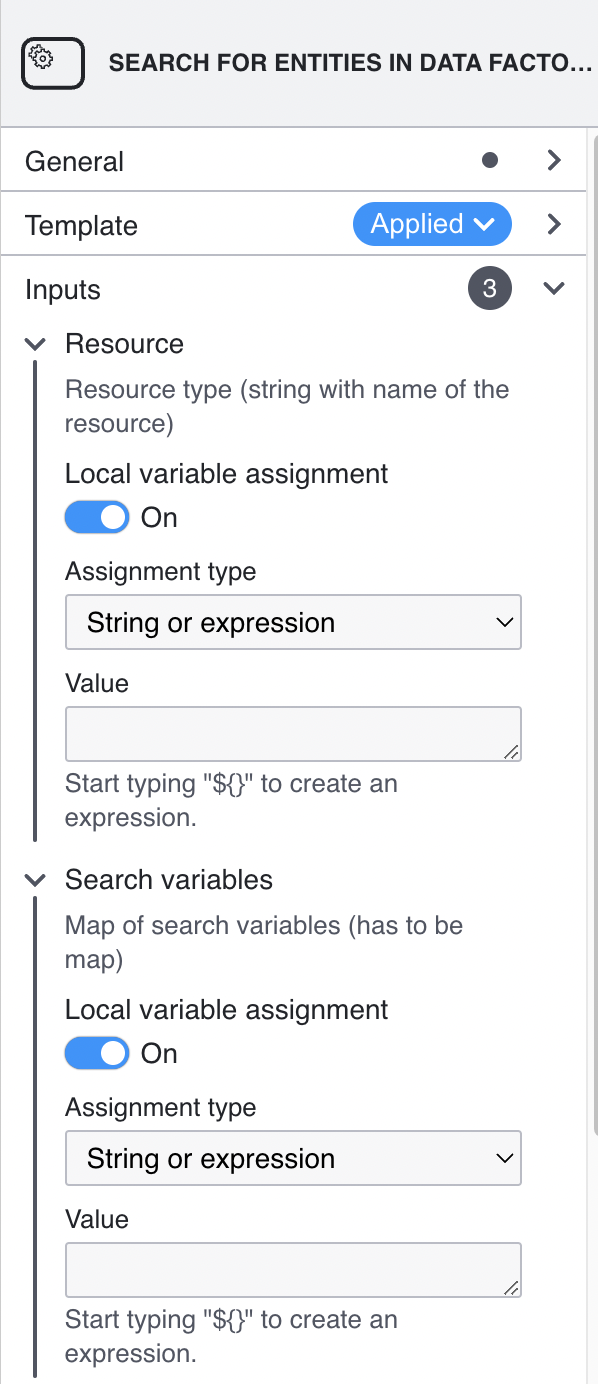
Task: Open Resource Assignment type dropdown
Action: click(x=293, y=622)
